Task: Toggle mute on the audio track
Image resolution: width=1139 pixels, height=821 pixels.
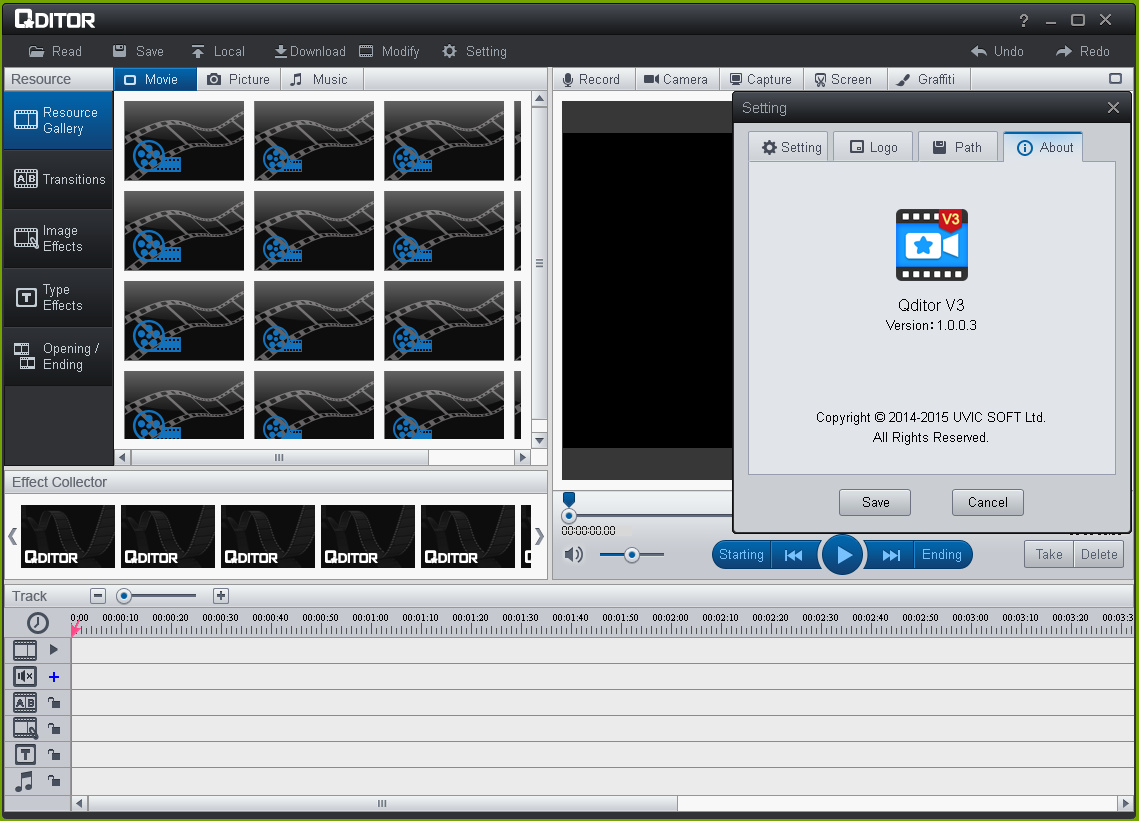Action: tap(25, 677)
